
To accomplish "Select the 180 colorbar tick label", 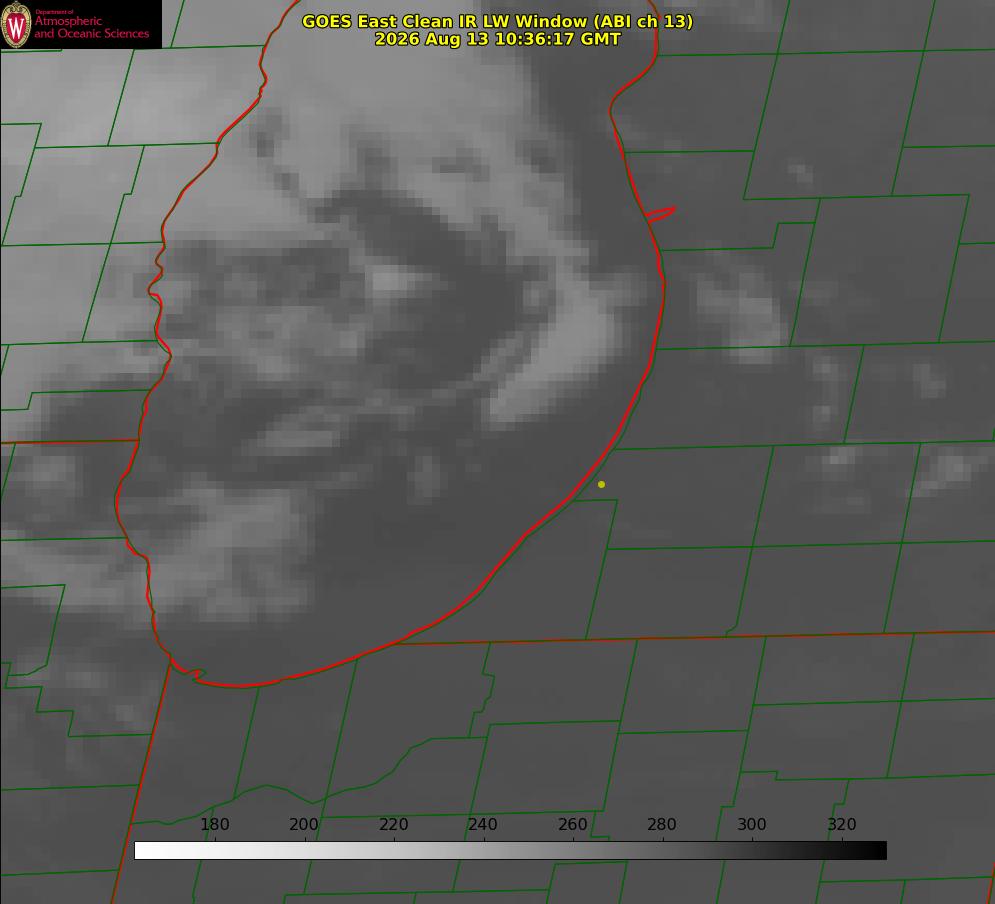I will [214, 824].
